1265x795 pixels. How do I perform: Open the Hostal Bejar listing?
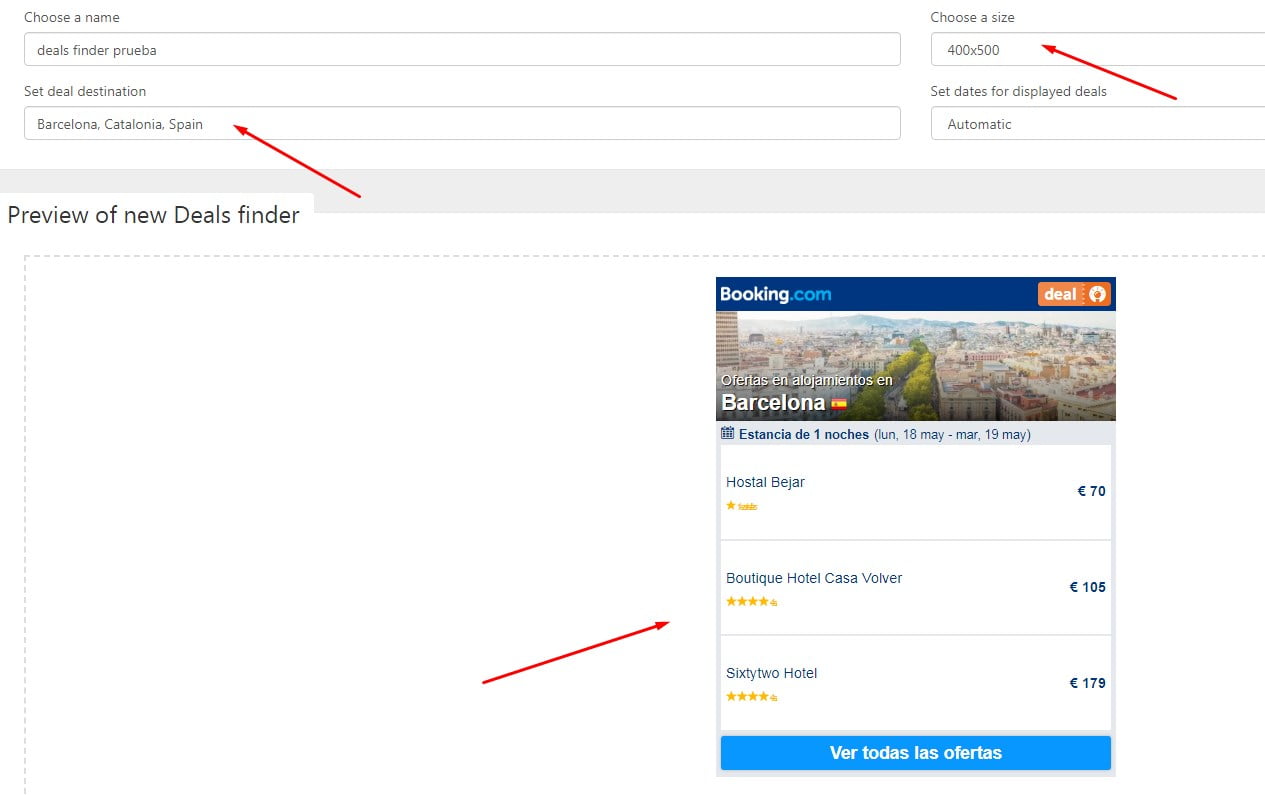pos(765,482)
